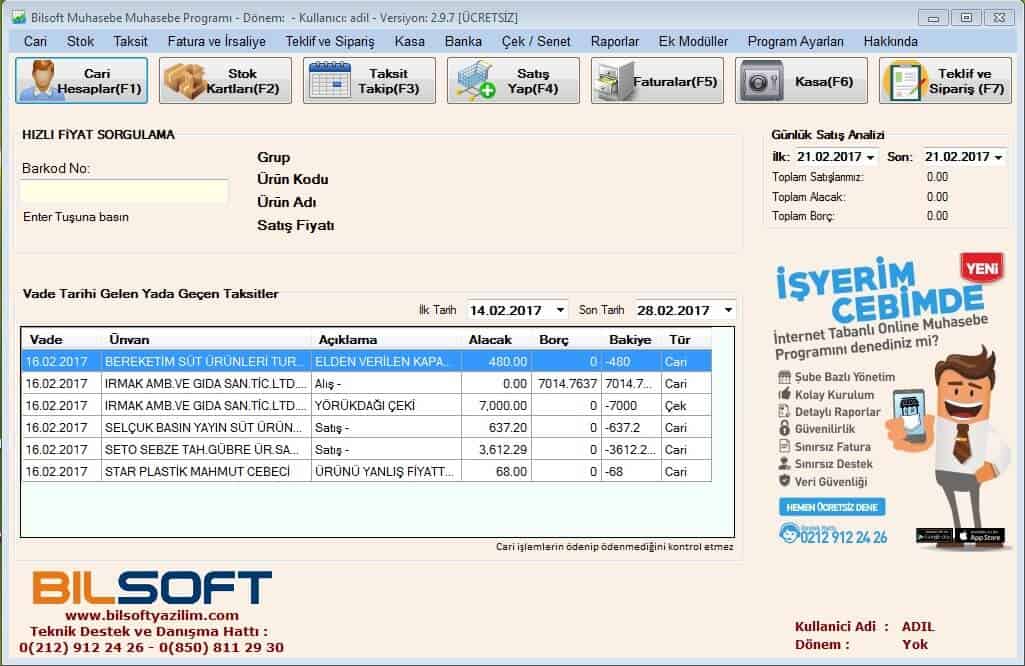Image resolution: width=1025 pixels, height=666 pixels.
Task: Expand the Son Tarih 28.02.2017 date dropdown
Action: coord(727,310)
